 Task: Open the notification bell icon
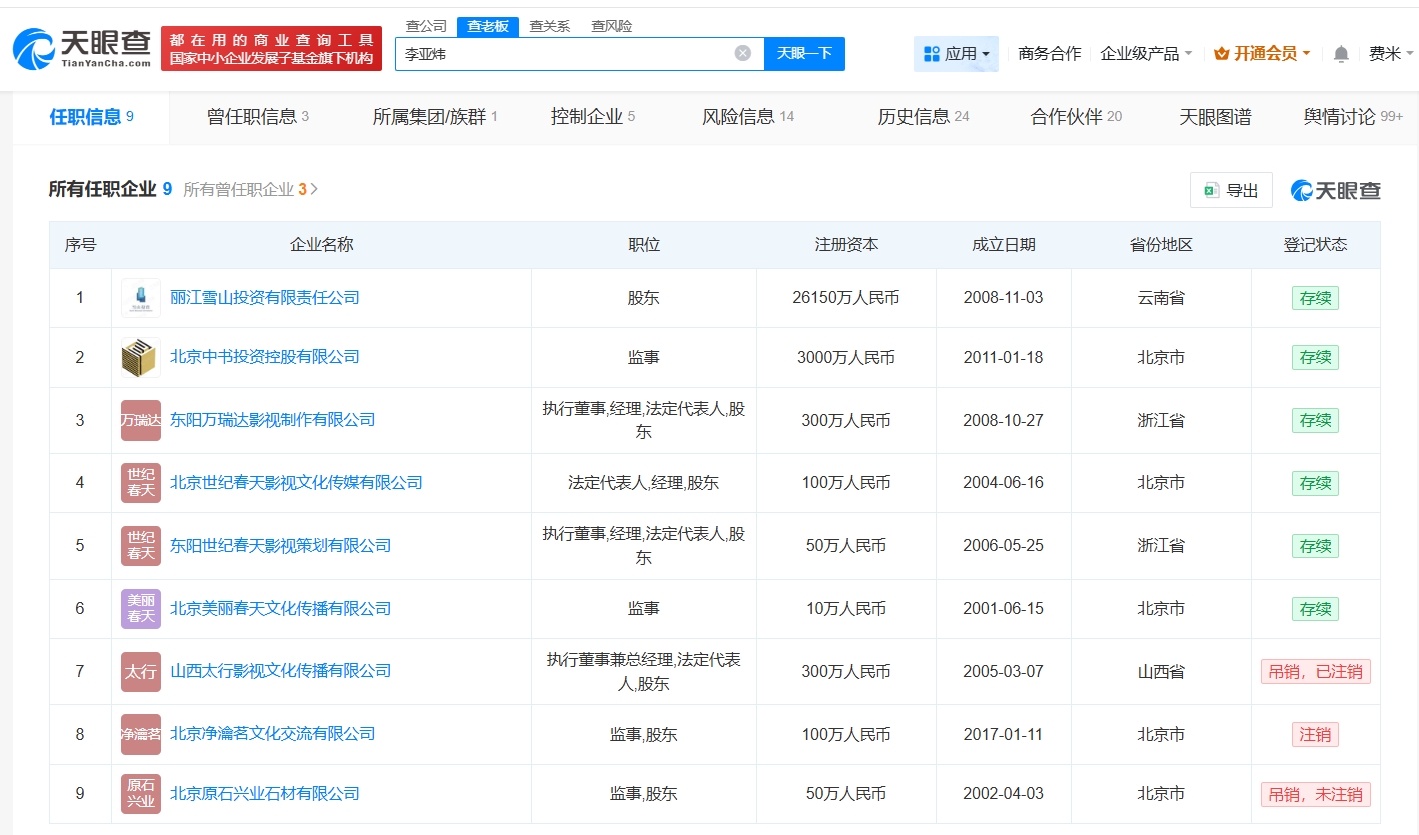(1341, 54)
